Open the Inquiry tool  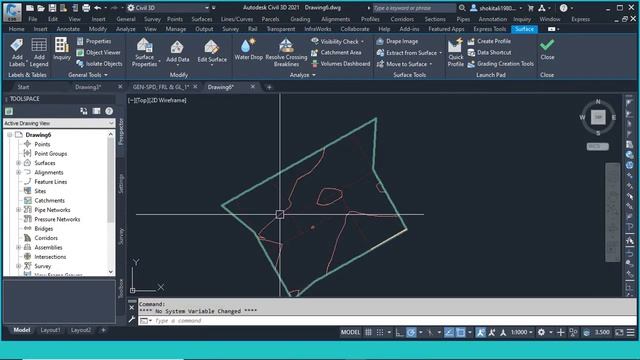(62, 49)
